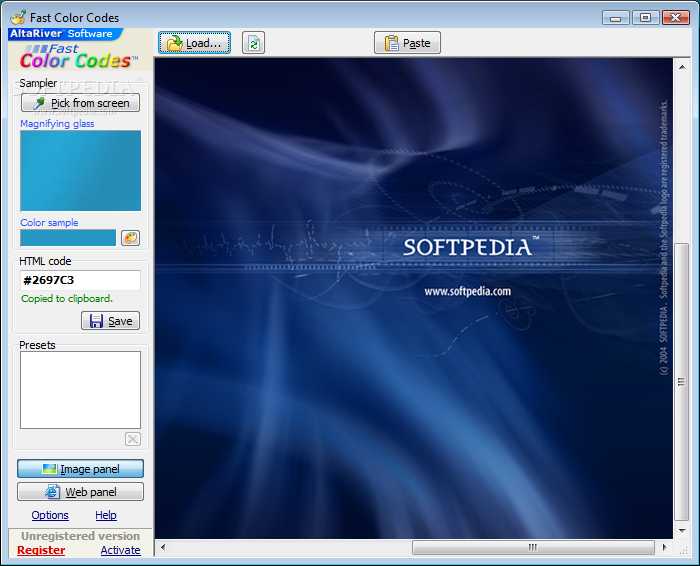Click inside the Presets list box
Viewport: 700px width, 566px height.
click(x=80, y=390)
